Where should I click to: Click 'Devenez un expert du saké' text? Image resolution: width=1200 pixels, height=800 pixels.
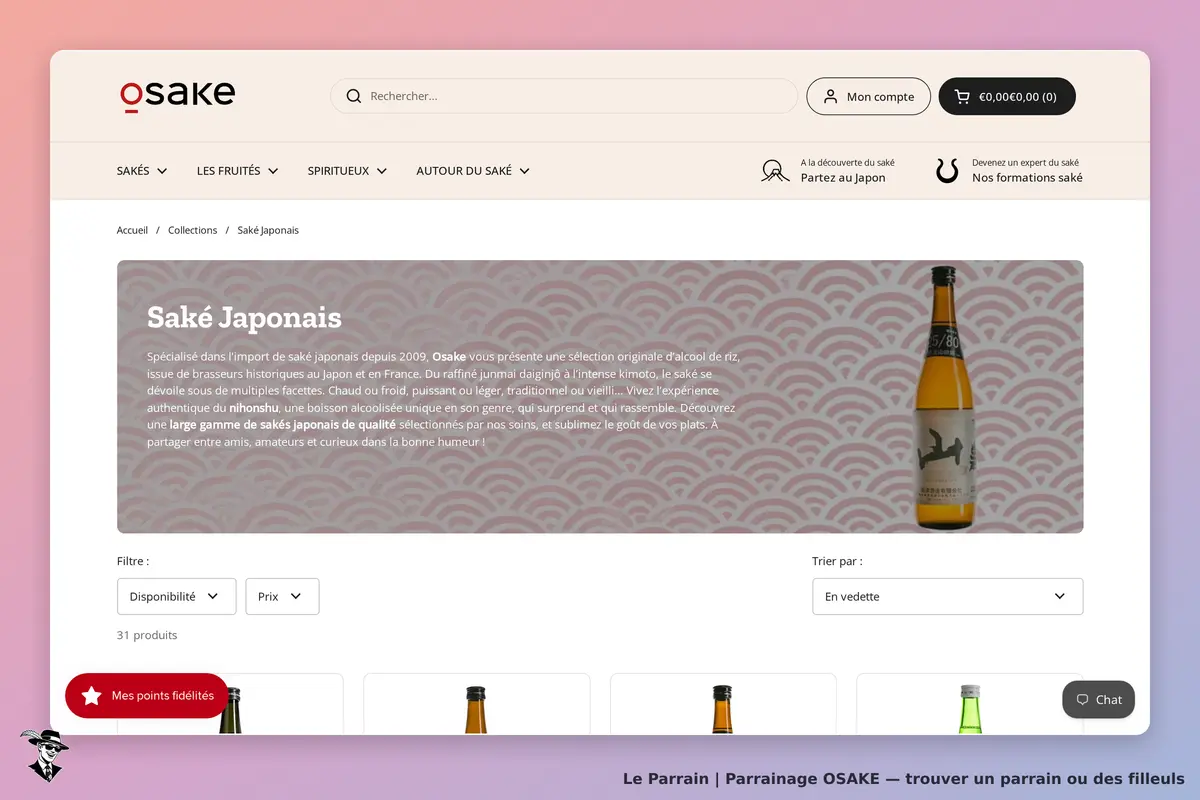[x=1025, y=162]
